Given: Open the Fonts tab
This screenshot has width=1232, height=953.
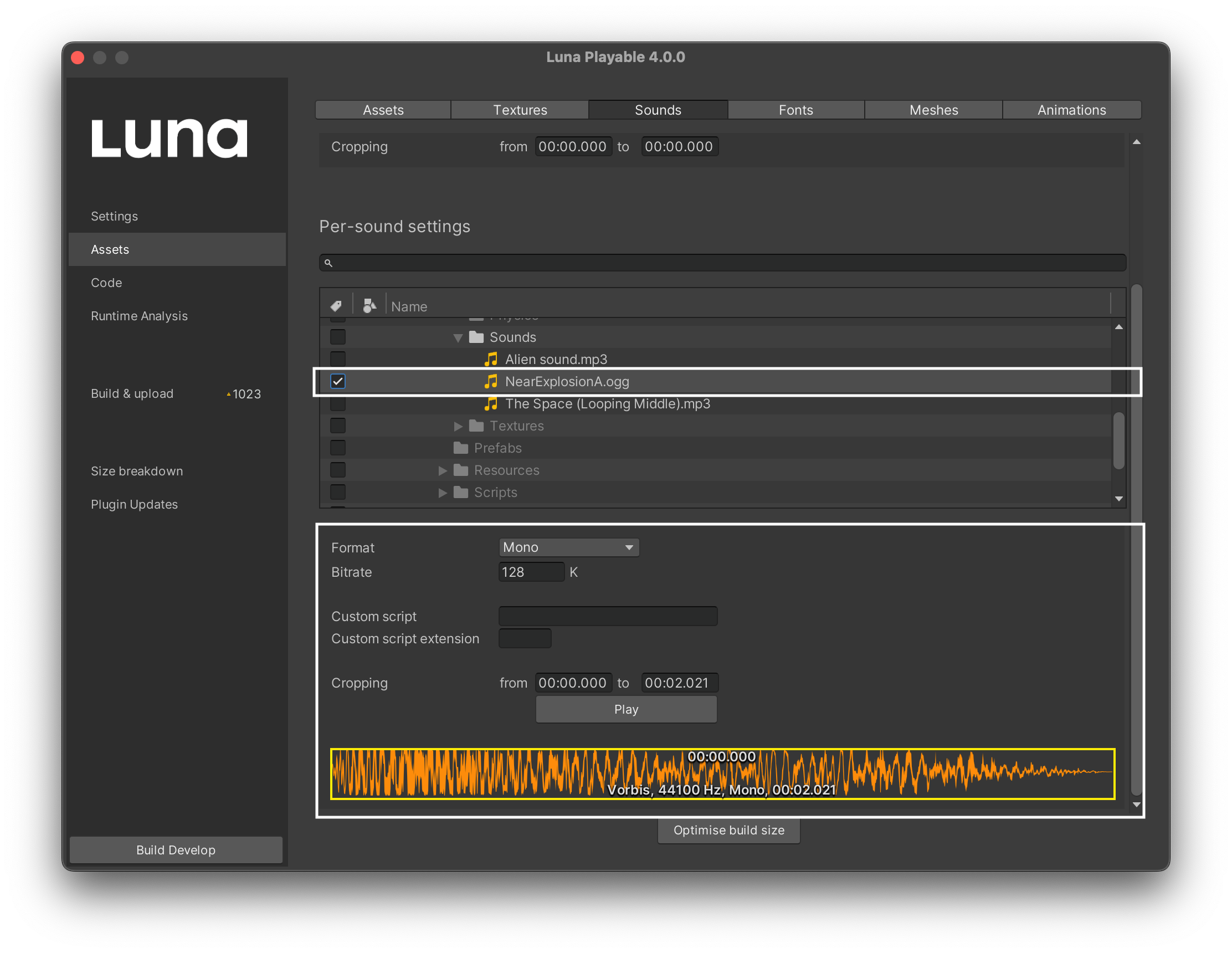Looking at the screenshot, I should (796, 110).
